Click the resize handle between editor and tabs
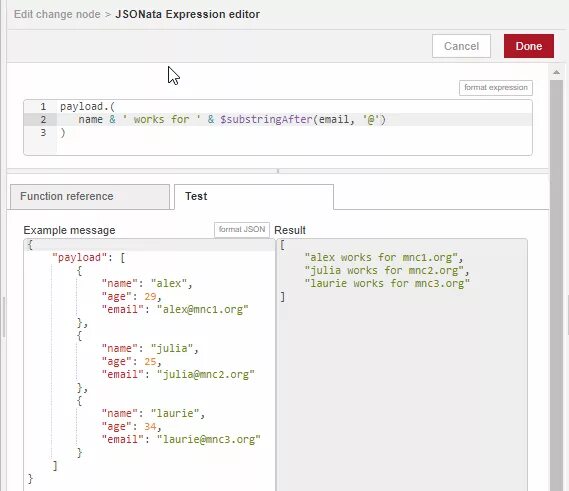 [278, 171]
